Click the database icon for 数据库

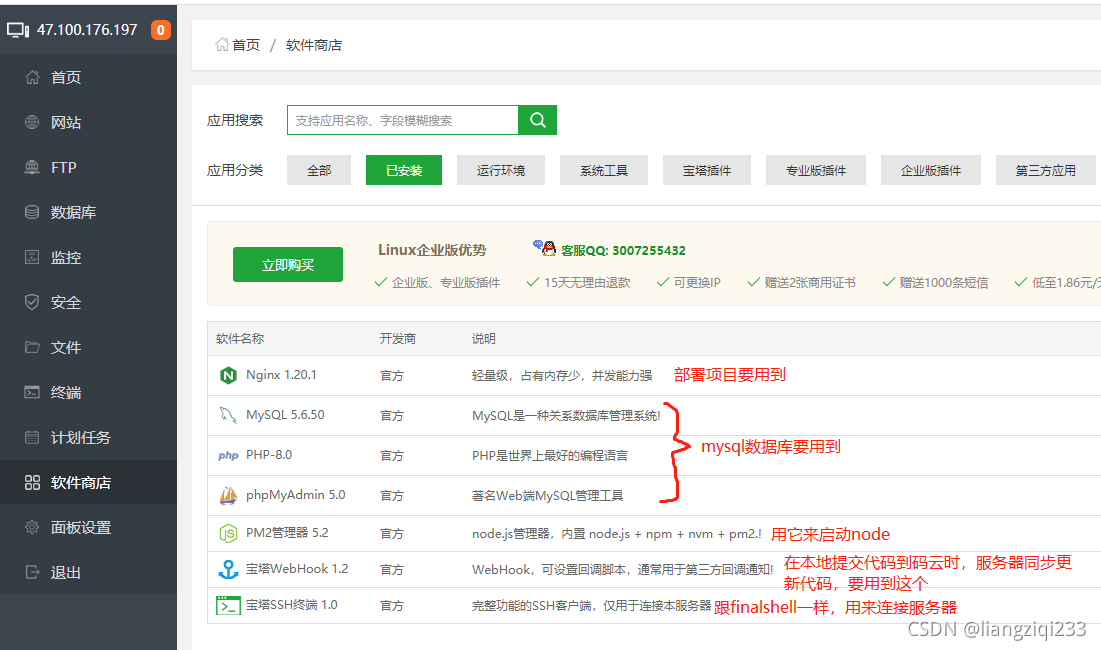32,212
